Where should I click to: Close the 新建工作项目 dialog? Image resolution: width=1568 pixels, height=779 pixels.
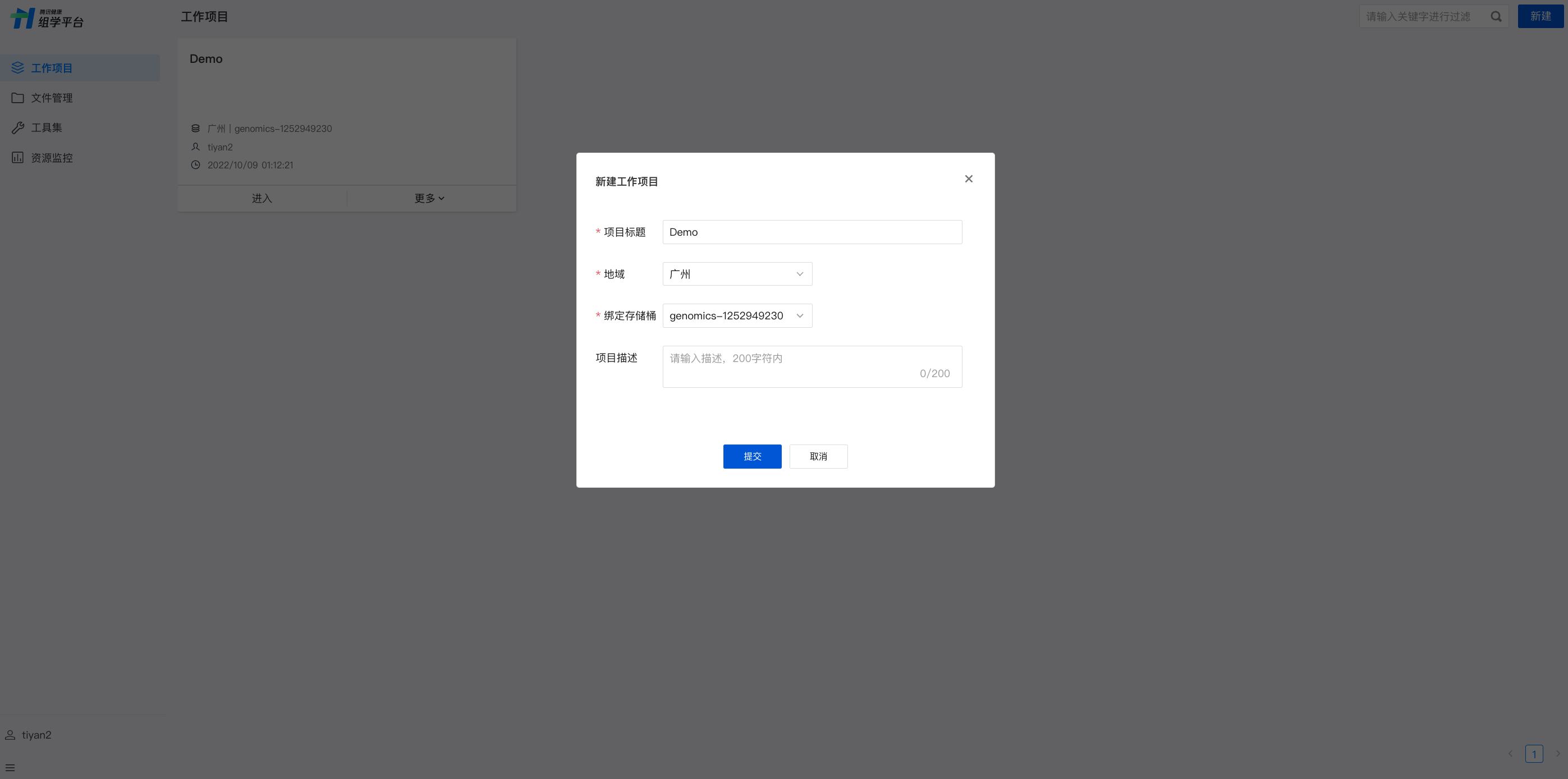point(969,179)
